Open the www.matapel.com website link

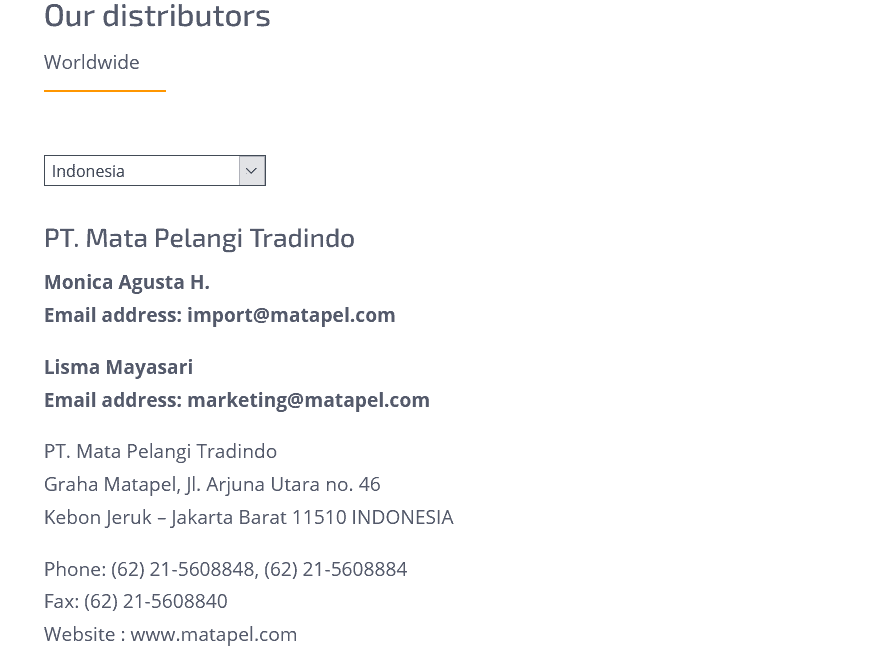click(213, 634)
